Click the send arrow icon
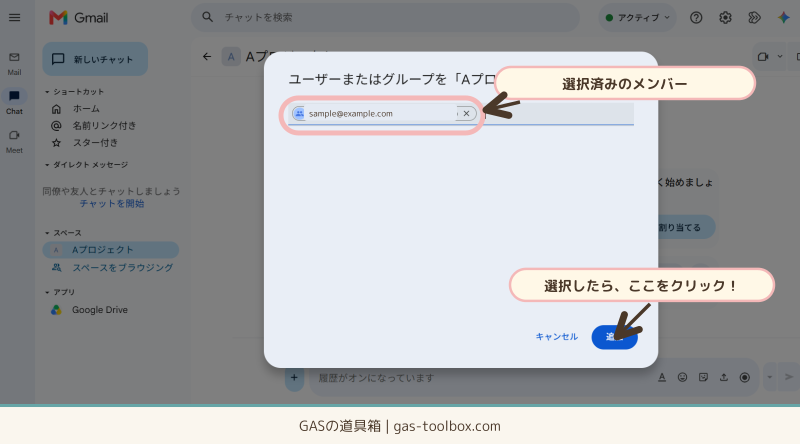The height and width of the screenshot is (444, 800). coord(789,377)
